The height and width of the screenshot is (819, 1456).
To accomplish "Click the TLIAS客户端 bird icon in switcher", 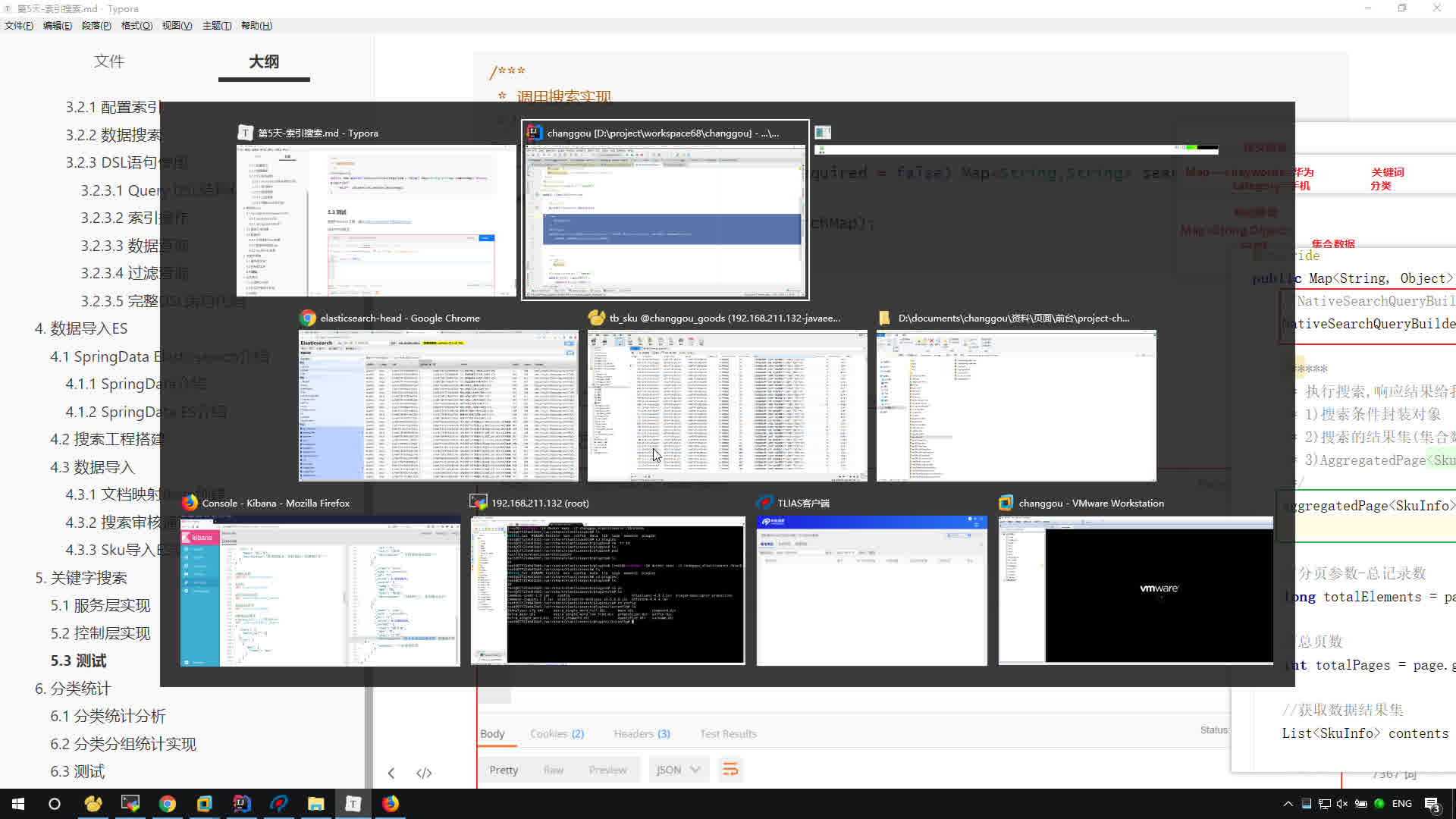I will (764, 503).
